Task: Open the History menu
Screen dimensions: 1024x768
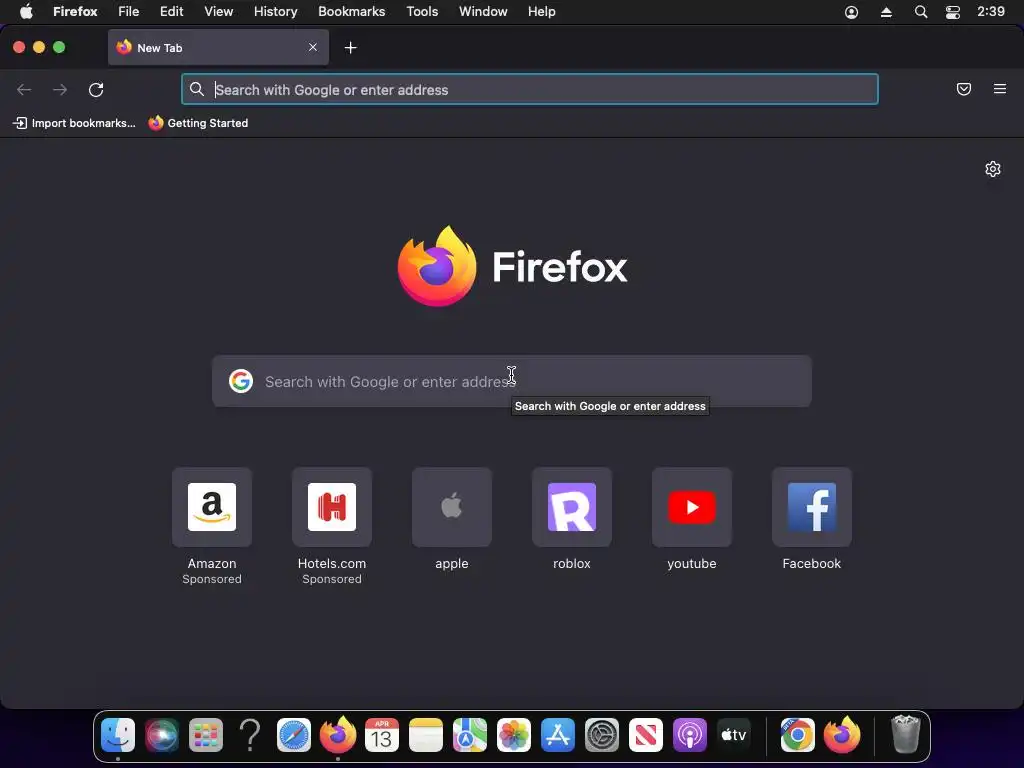Action: pyautogui.click(x=276, y=12)
